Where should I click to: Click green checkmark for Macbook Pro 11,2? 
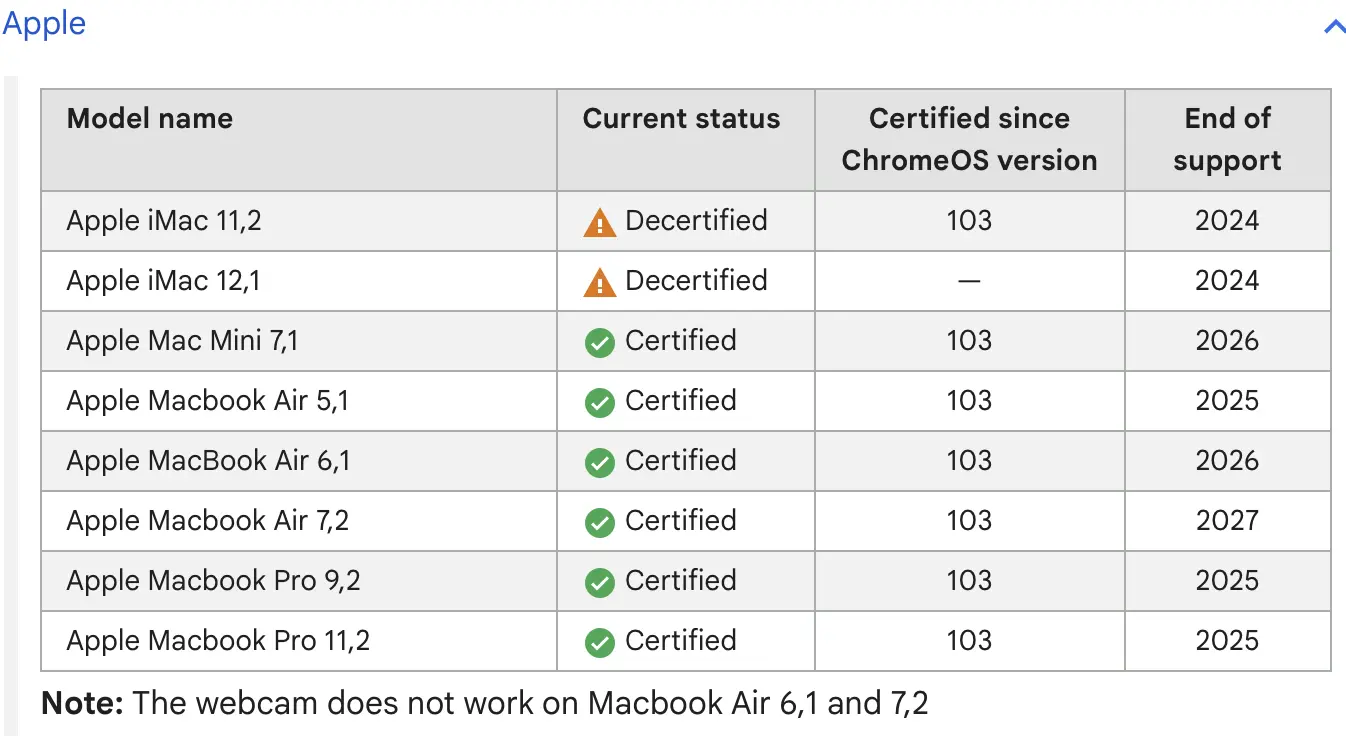coord(599,643)
